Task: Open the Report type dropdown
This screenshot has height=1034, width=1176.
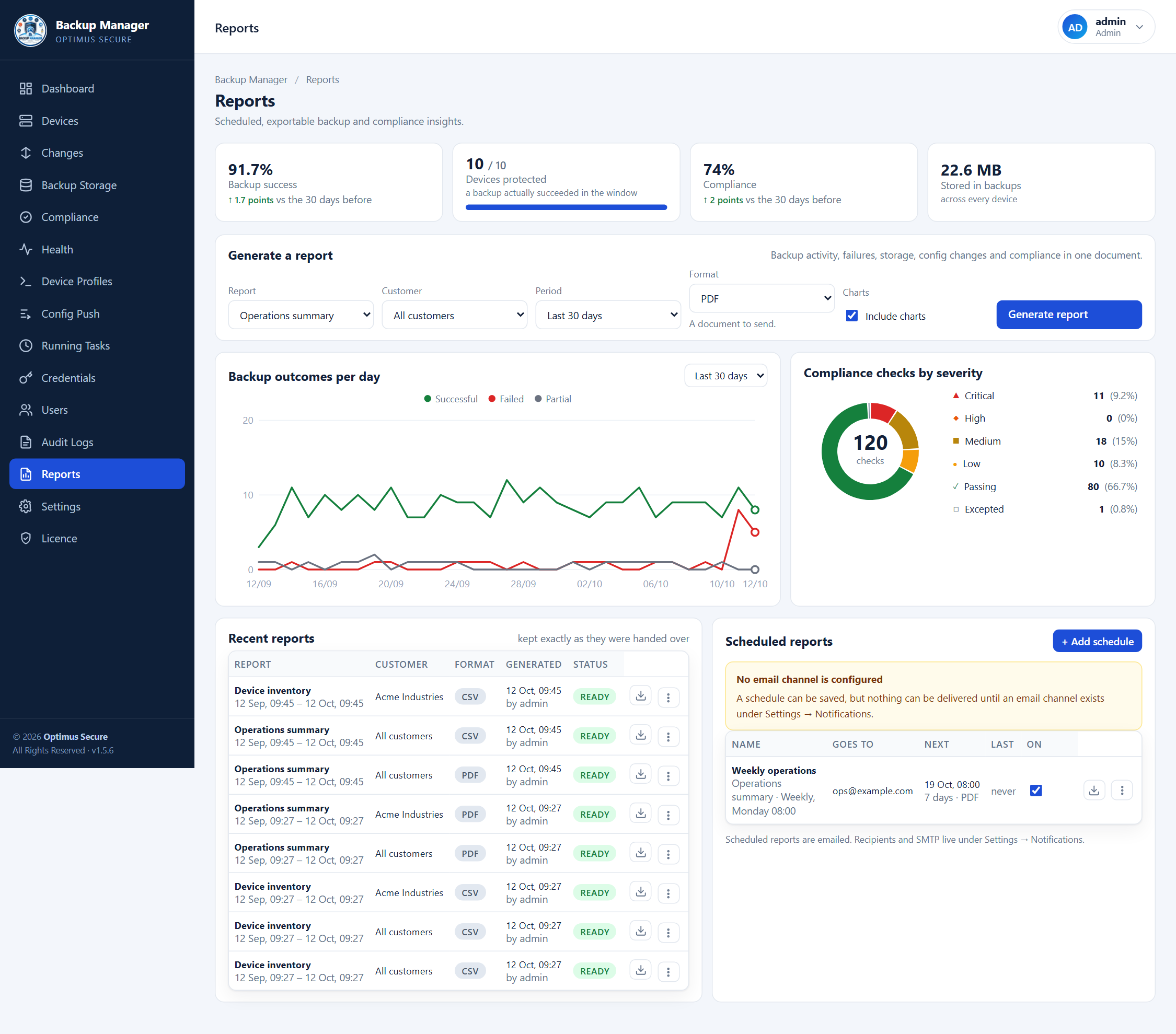Action: (x=301, y=315)
